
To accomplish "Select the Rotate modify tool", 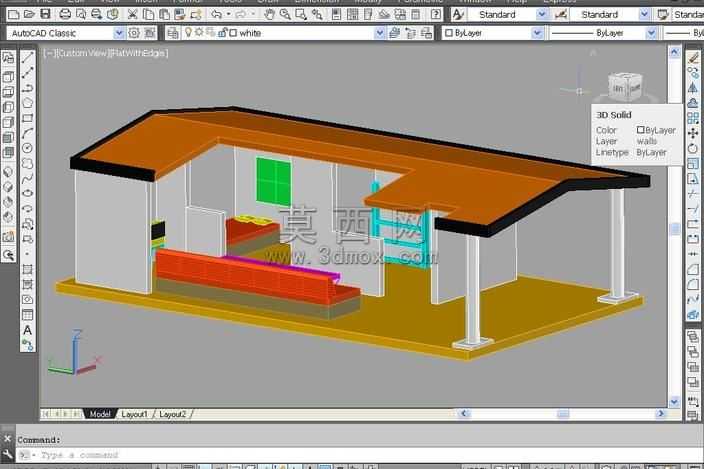I will 693,148.
